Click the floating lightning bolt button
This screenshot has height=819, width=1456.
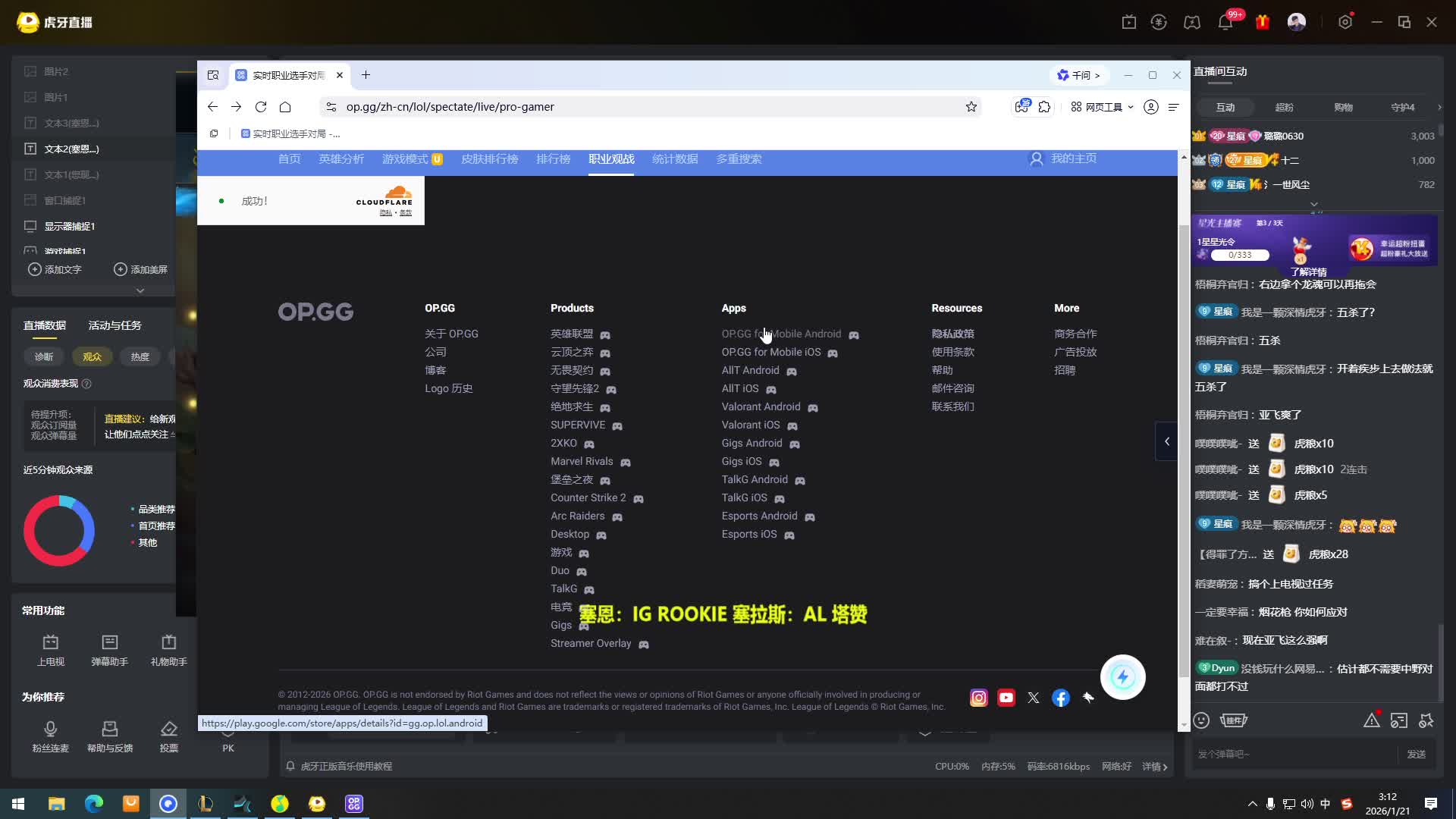1122,677
